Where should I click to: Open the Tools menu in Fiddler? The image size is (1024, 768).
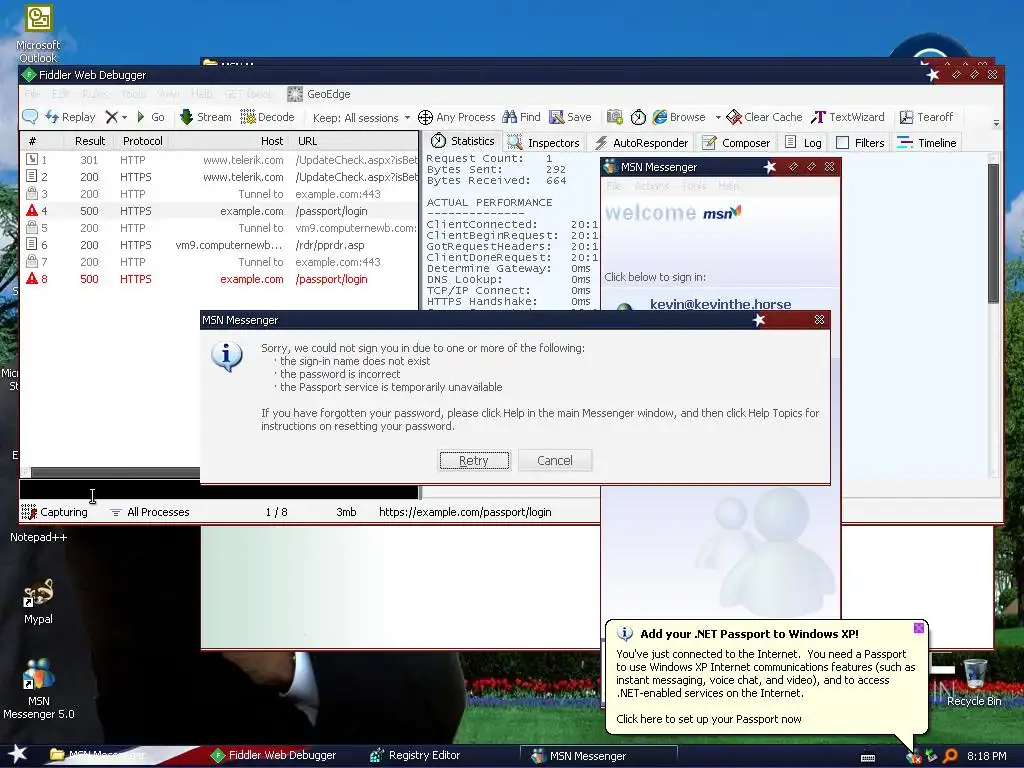coord(133,94)
